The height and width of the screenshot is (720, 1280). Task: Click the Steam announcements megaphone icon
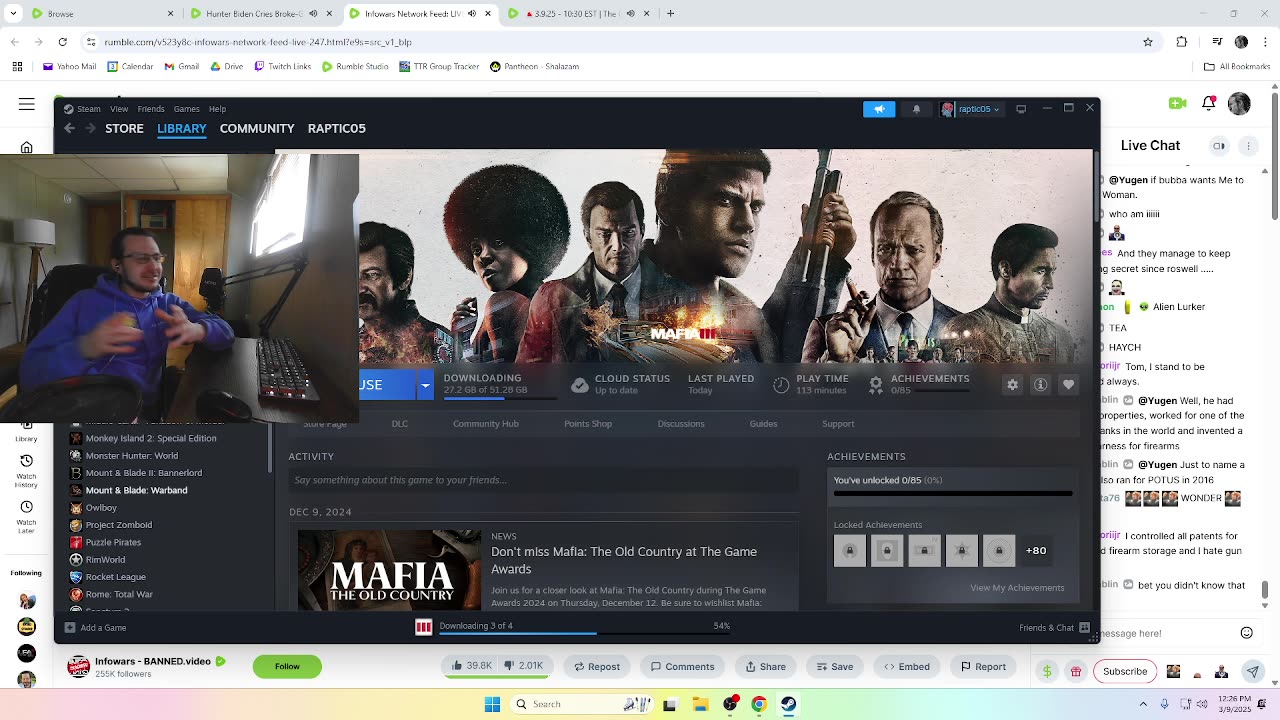pyautogui.click(x=879, y=109)
